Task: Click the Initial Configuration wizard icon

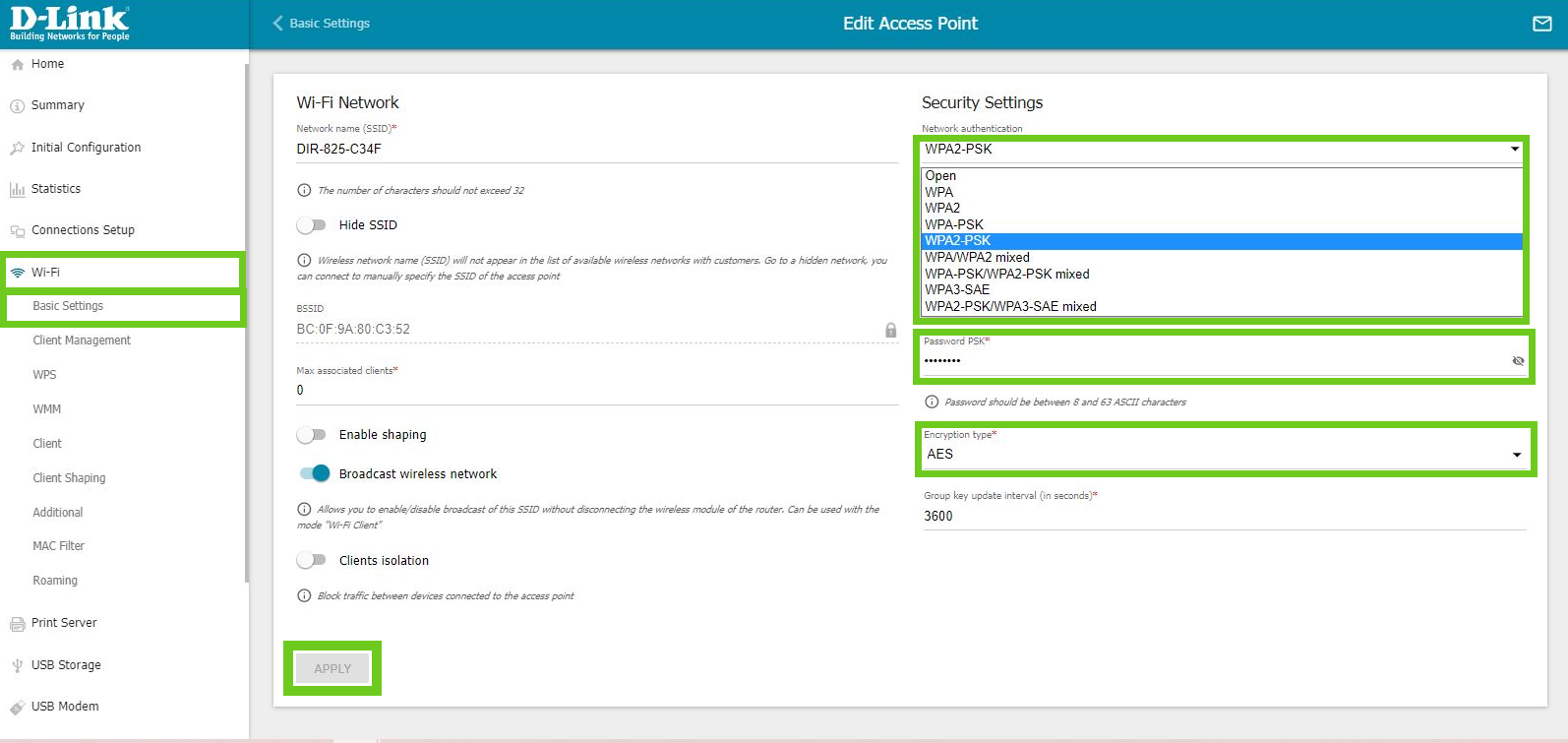Action: click(x=17, y=149)
